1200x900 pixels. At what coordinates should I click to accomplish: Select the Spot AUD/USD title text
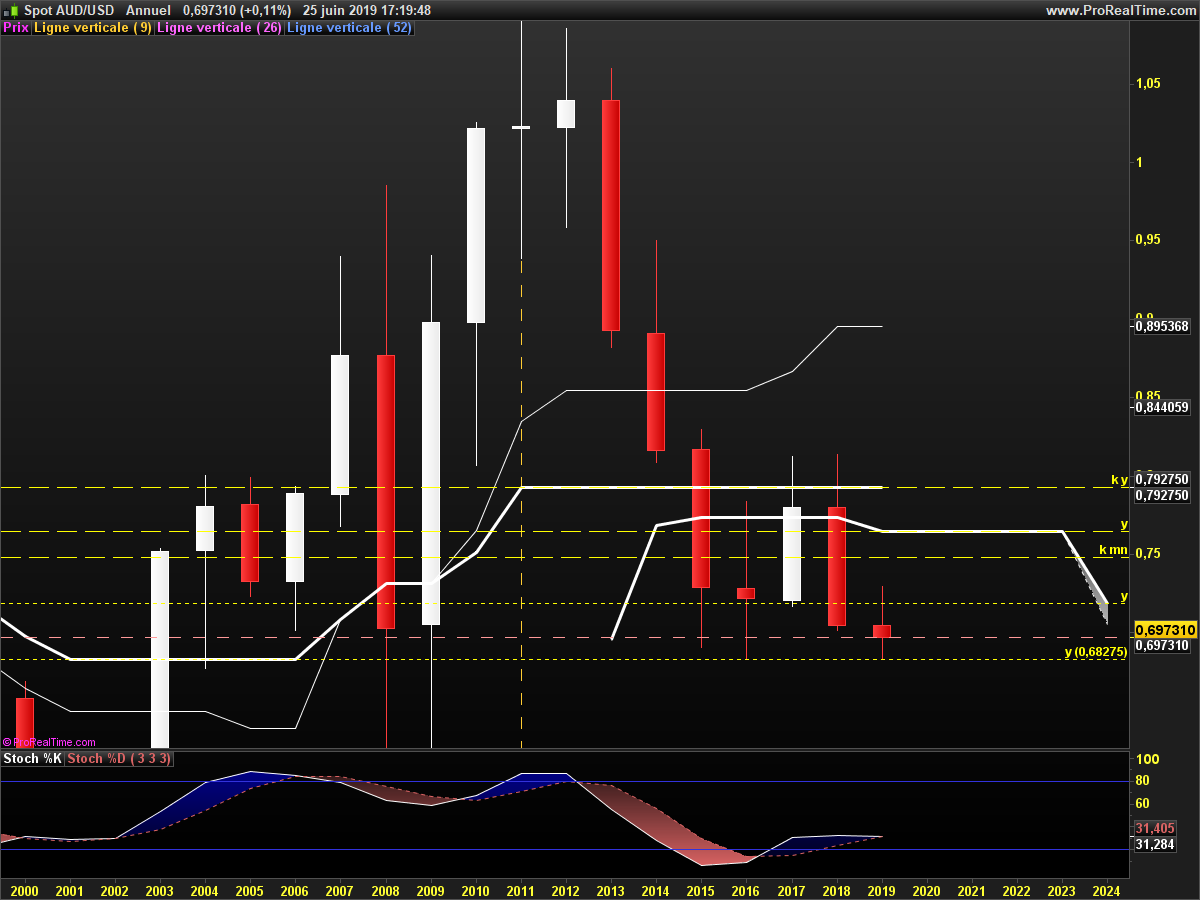coord(70,10)
